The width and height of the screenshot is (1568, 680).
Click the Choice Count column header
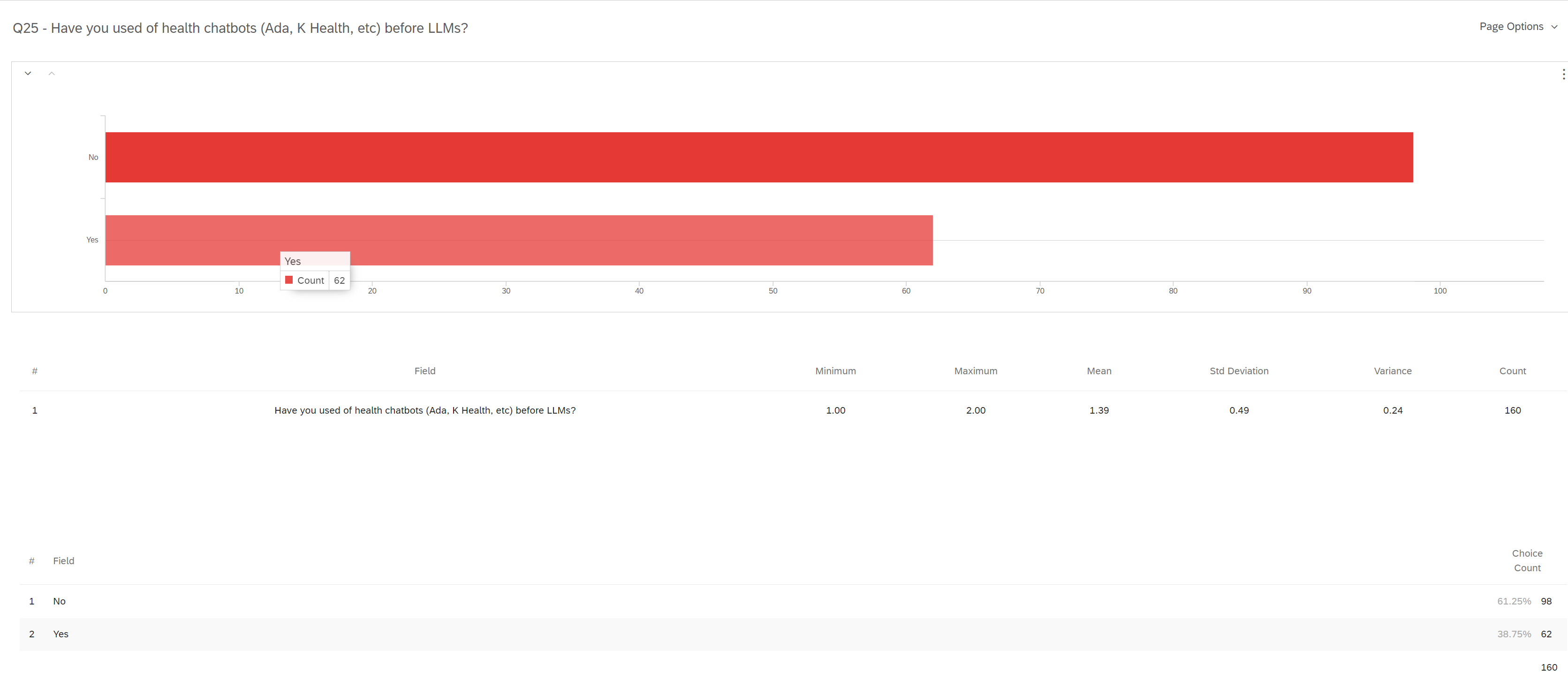tap(1527, 560)
